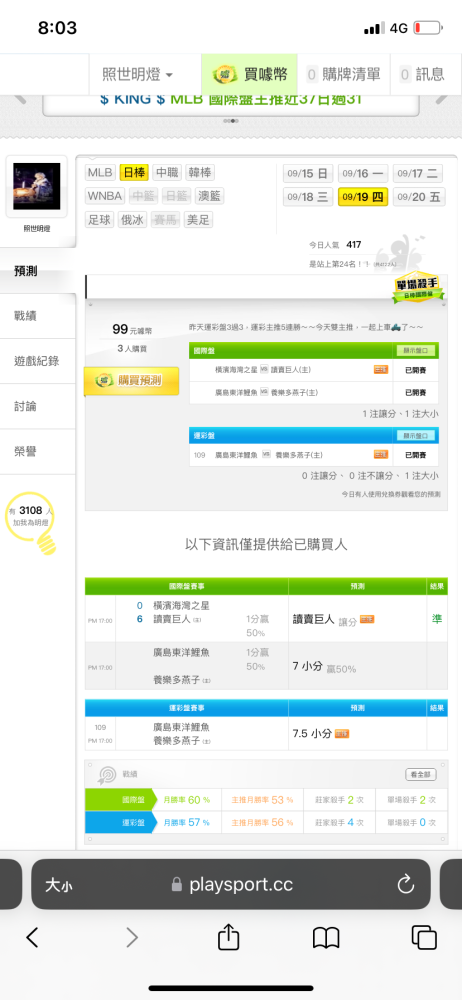Select the 澳籃 league tab
The image size is (462, 1000).
pos(209,196)
